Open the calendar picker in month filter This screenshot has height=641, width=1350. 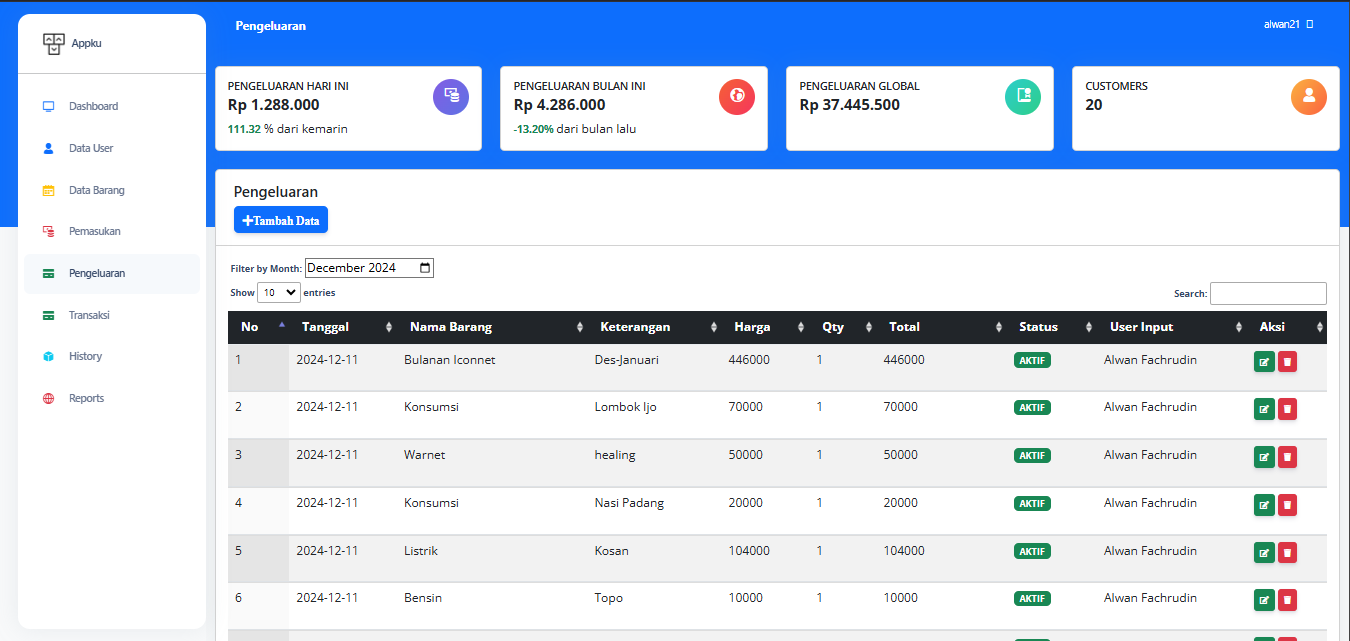point(425,268)
